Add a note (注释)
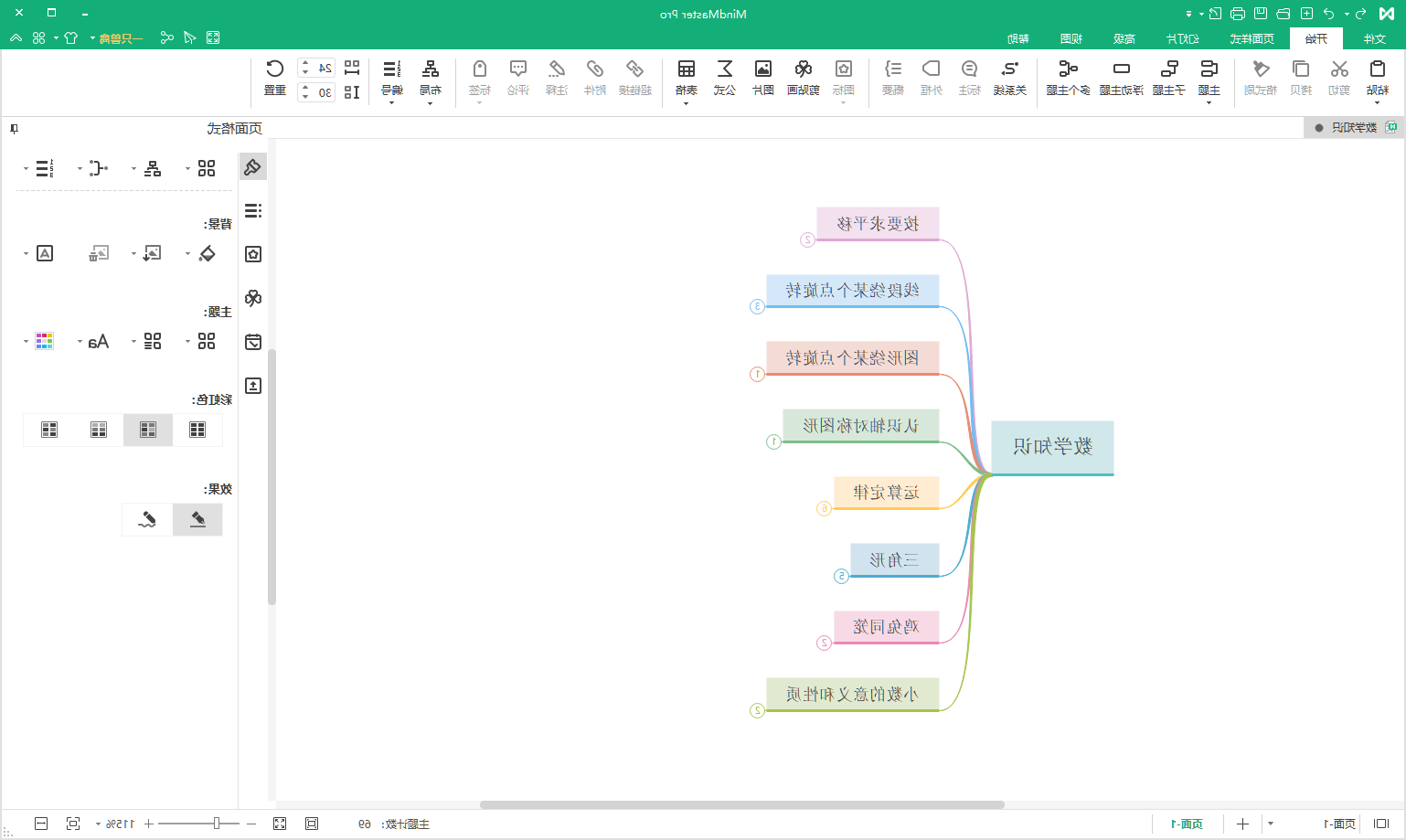Screen dimensions: 1406x840 pyautogui.click(x=557, y=69)
